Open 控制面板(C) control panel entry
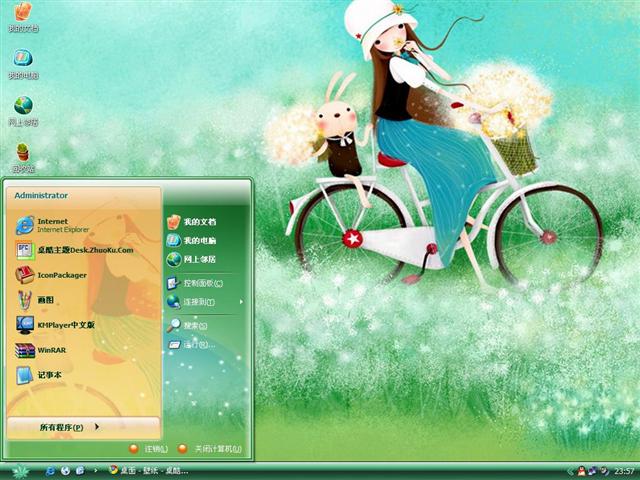 click(195, 283)
